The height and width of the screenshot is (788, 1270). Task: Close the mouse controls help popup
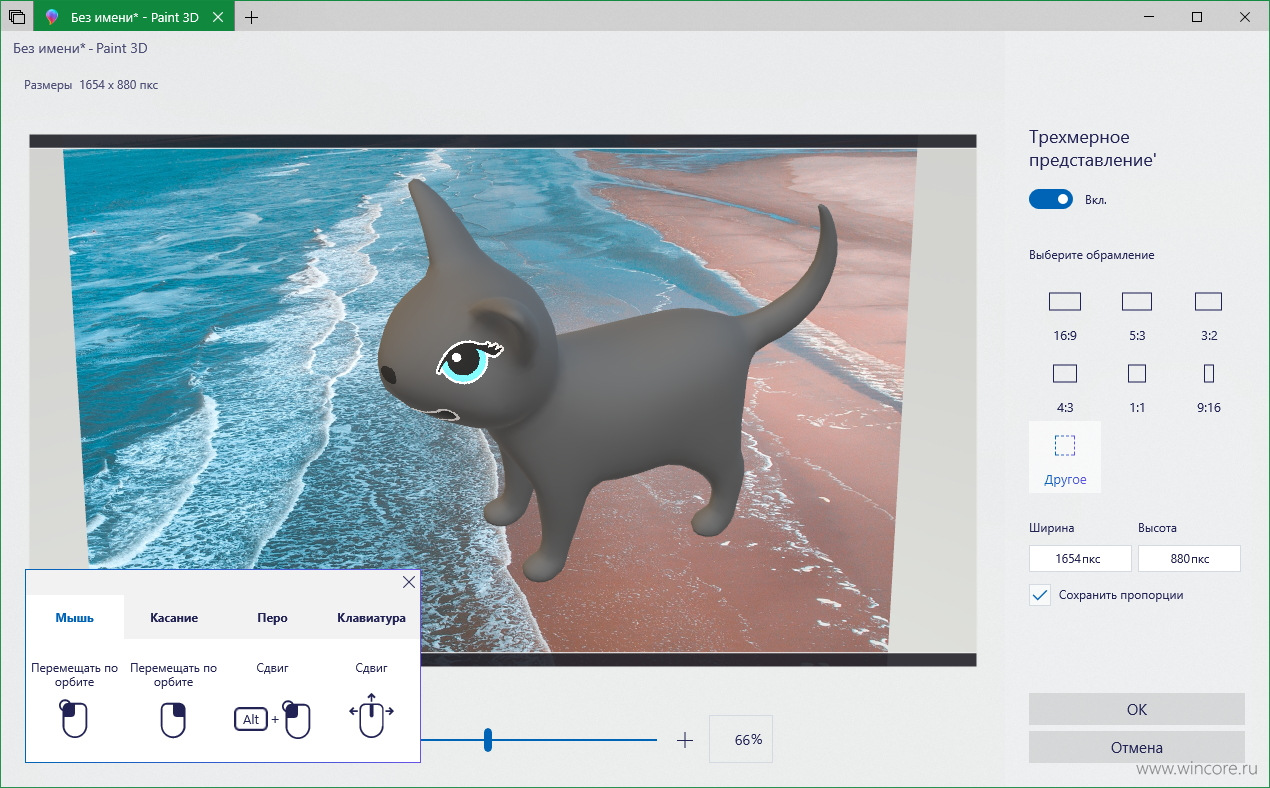(408, 582)
